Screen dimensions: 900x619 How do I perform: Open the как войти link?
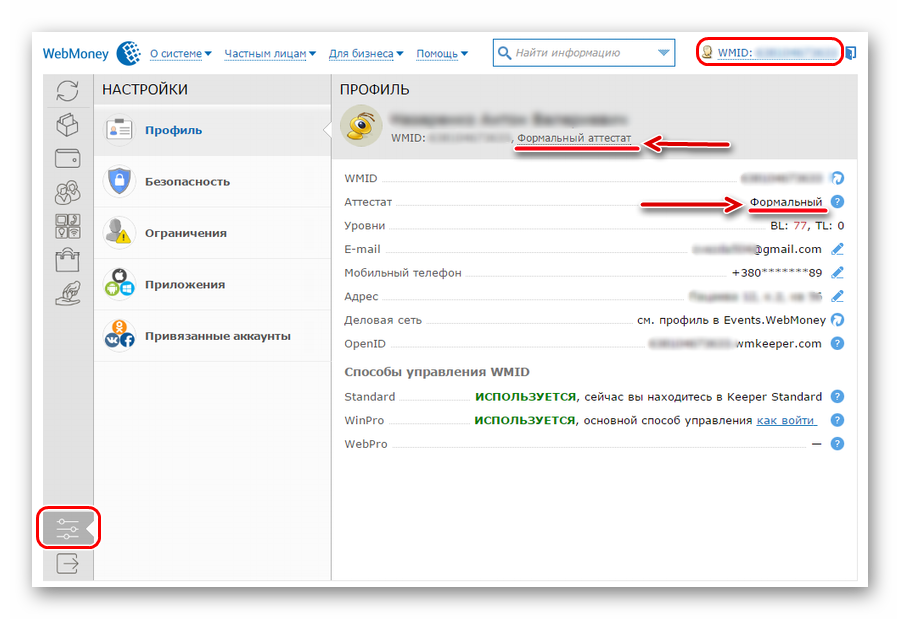(786, 420)
